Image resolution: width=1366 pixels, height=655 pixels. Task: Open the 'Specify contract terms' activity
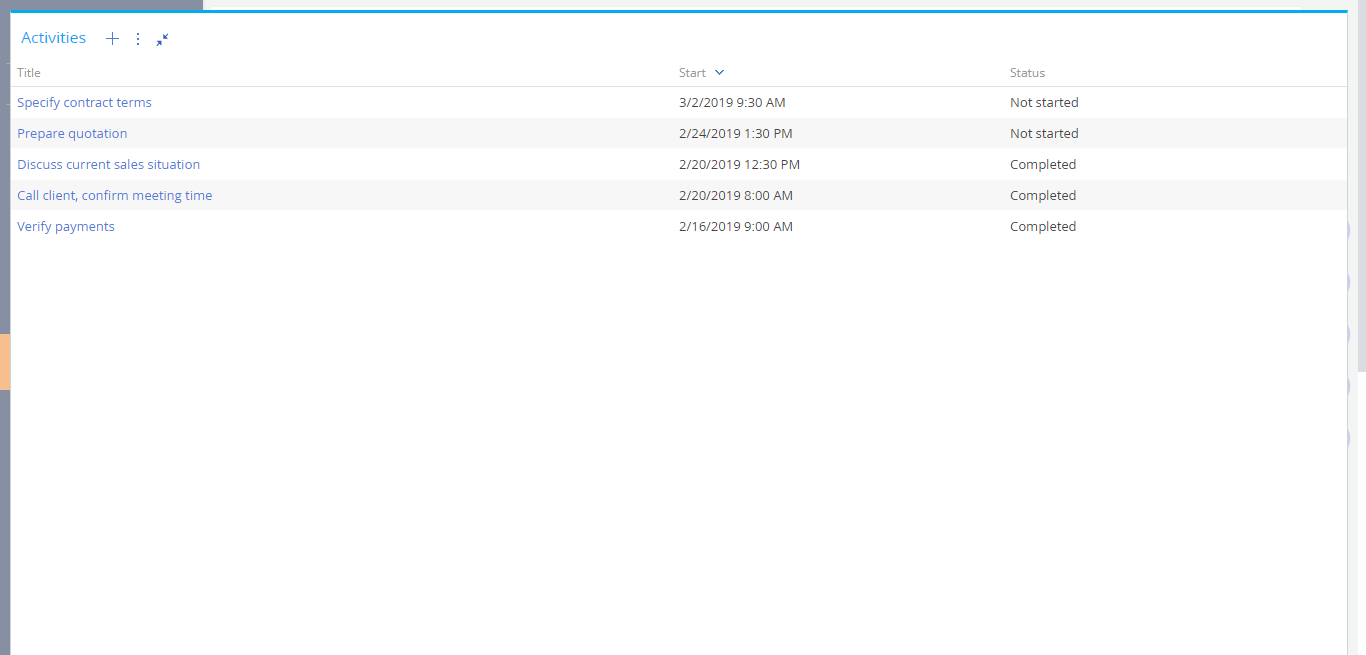click(85, 103)
